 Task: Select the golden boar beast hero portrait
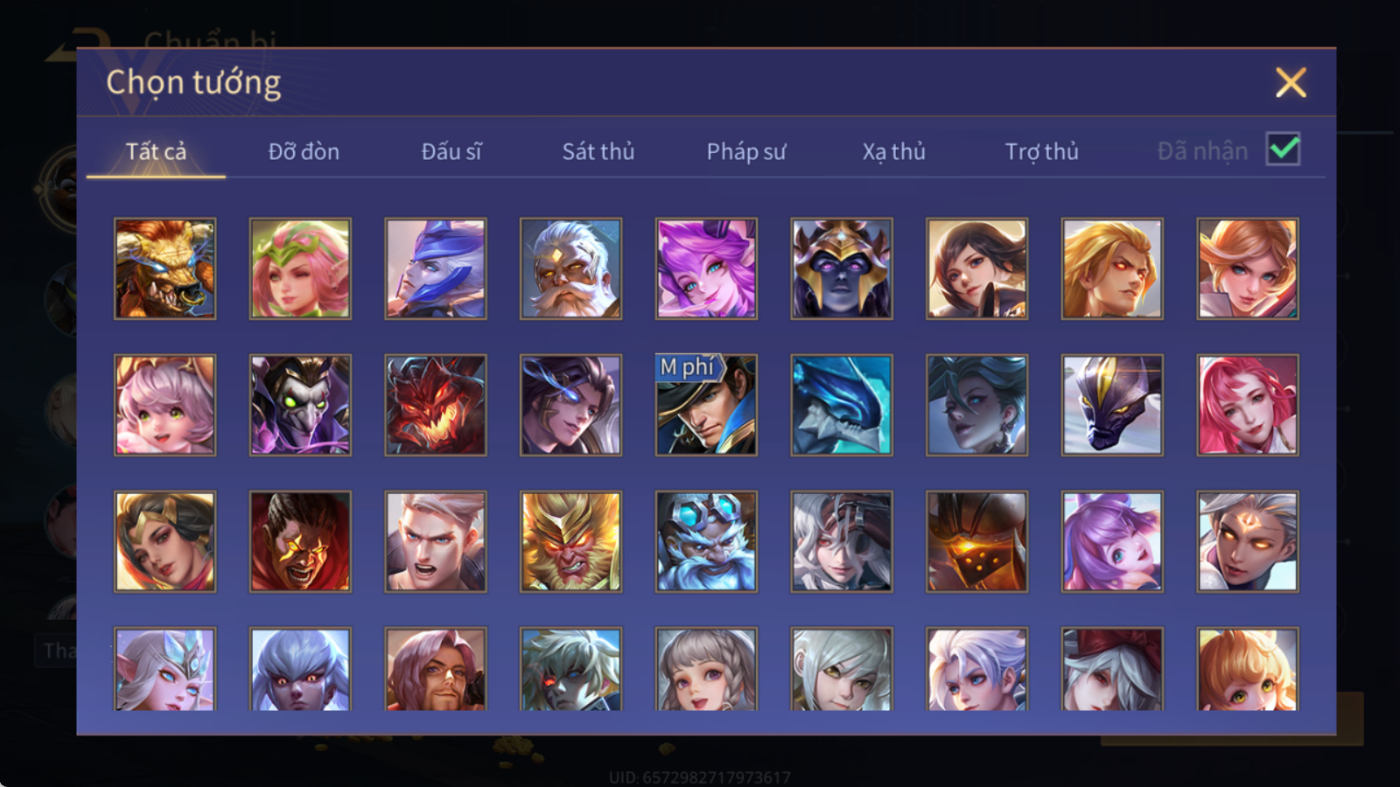165,269
